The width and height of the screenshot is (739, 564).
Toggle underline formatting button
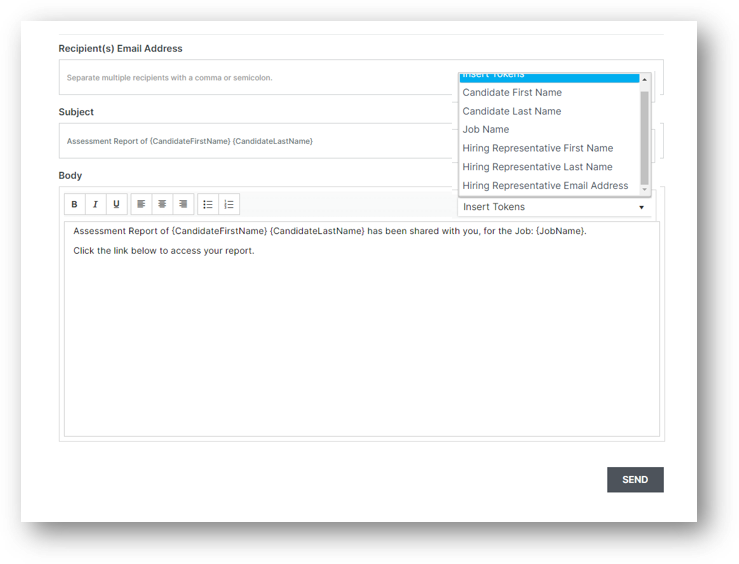[x=116, y=204]
